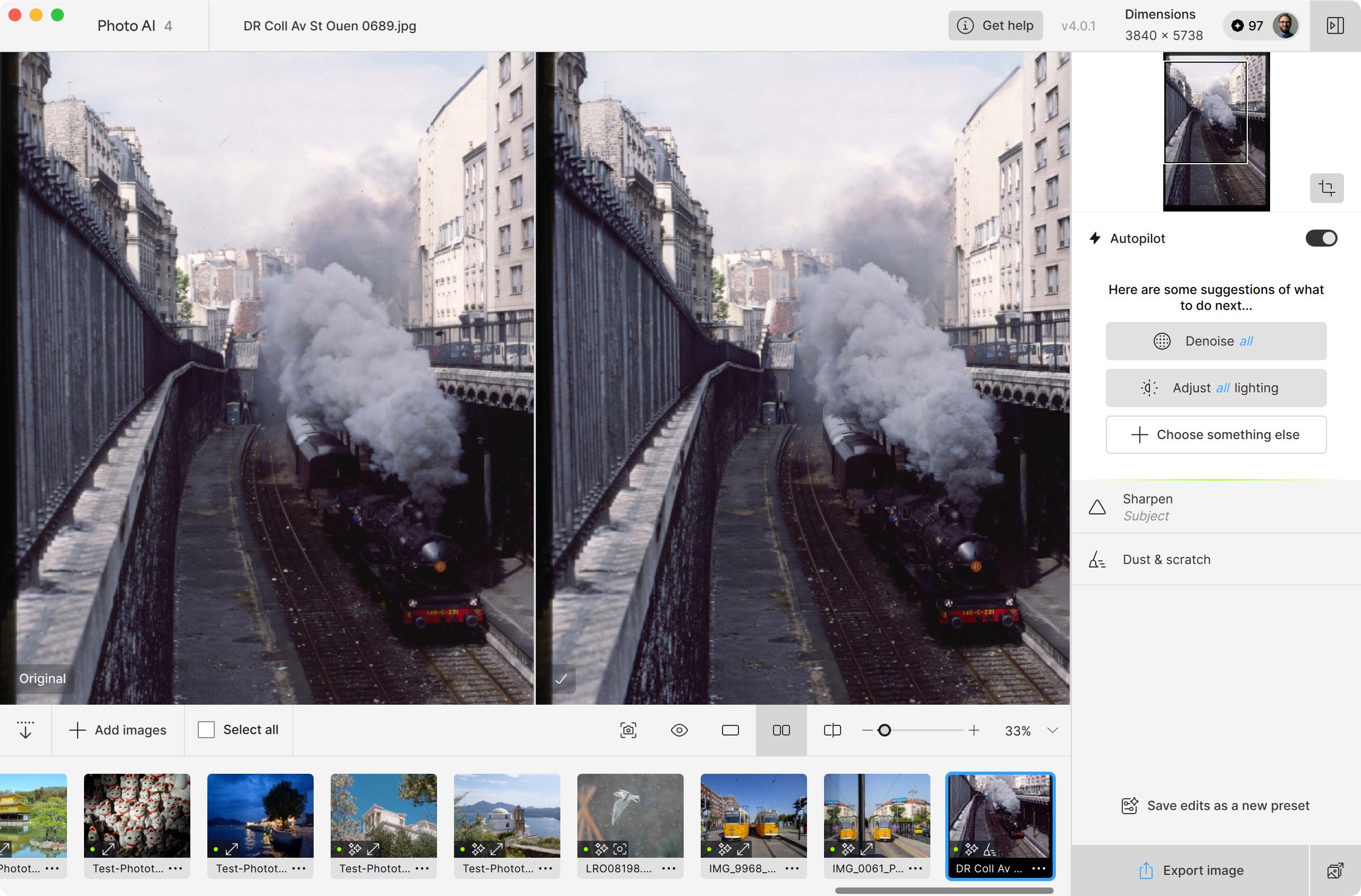Open options menu for LRO08198 thumbnail
1361x896 pixels.
(x=668, y=868)
